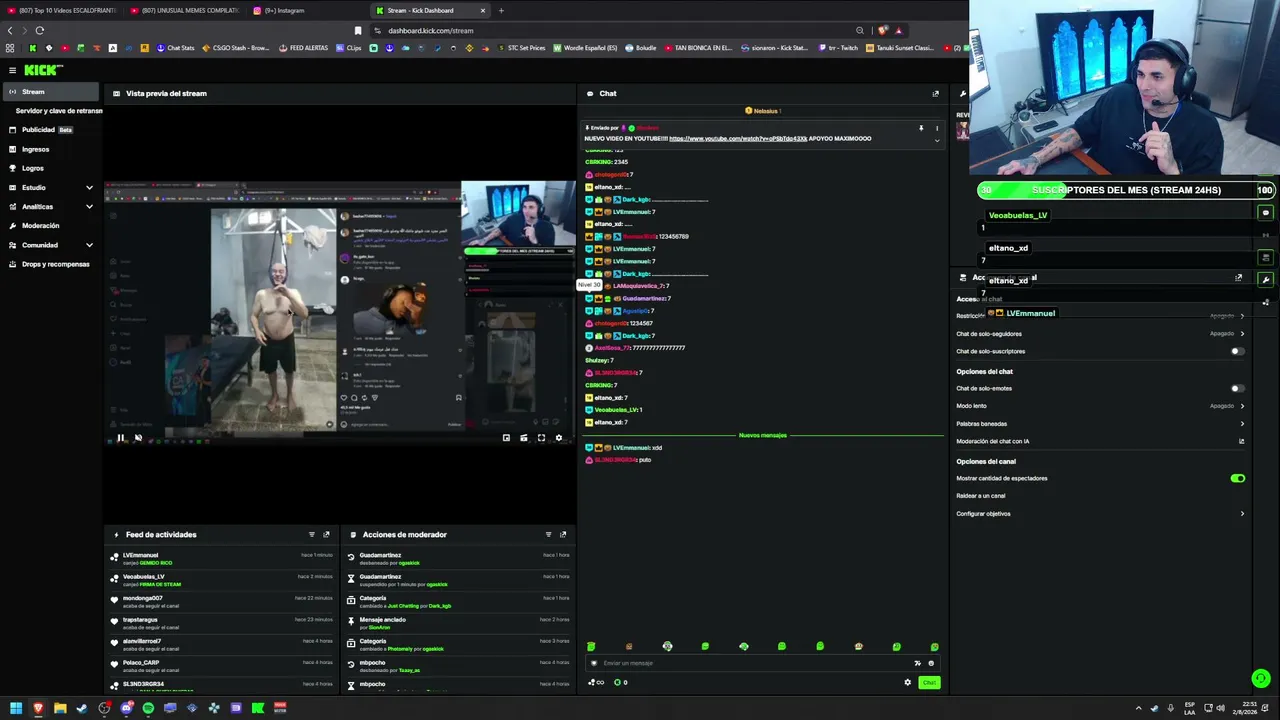The image size is (1280, 720).
Task: Switch to UNUSUAL MEMES COMPILATION tab
Action: 184,10
